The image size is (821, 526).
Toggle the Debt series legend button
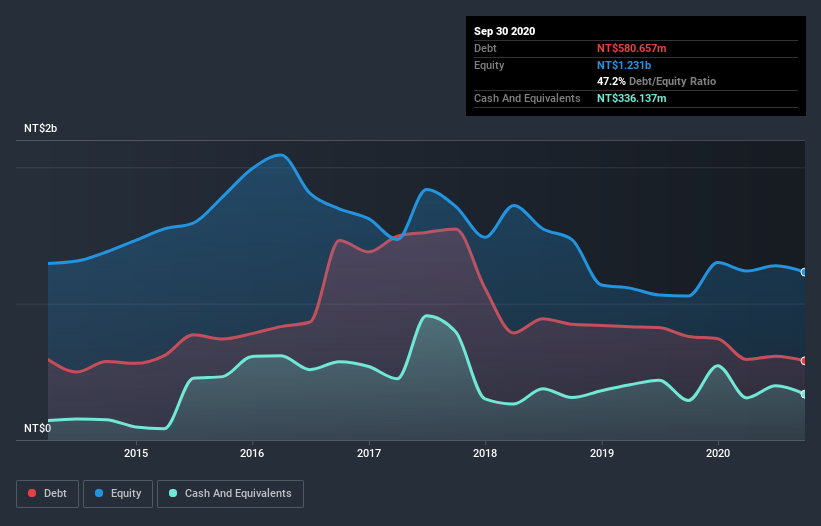pyautogui.click(x=47, y=494)
